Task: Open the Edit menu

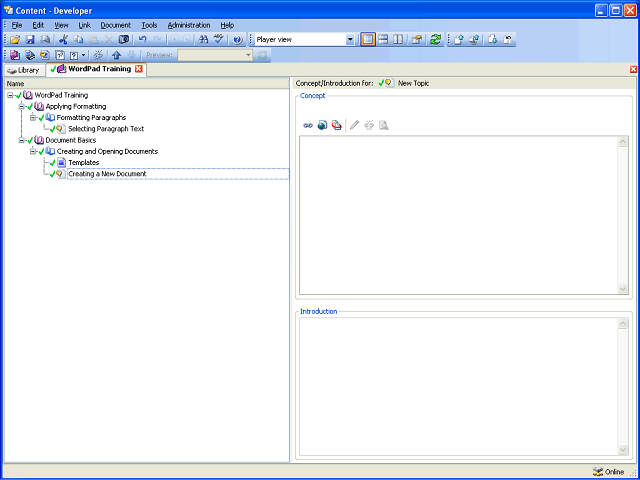Action: (38, 25)
